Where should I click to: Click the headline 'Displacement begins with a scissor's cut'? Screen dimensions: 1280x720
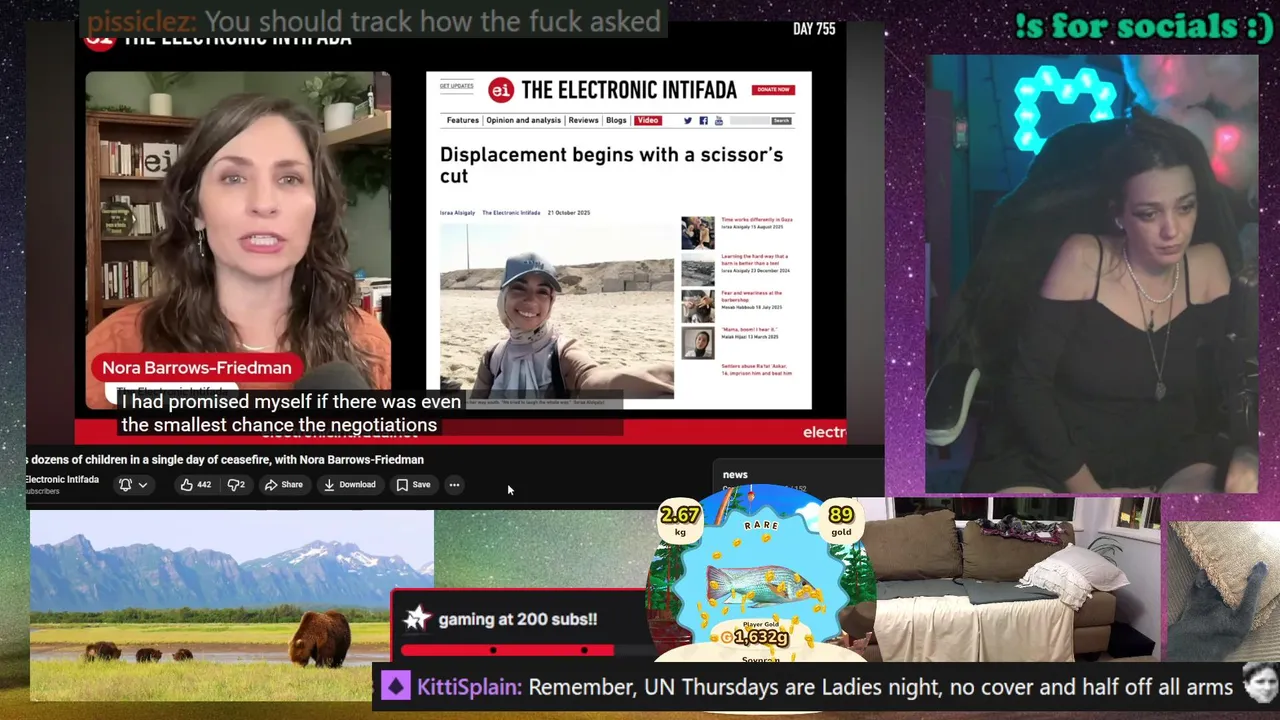[x=611, y=165]
